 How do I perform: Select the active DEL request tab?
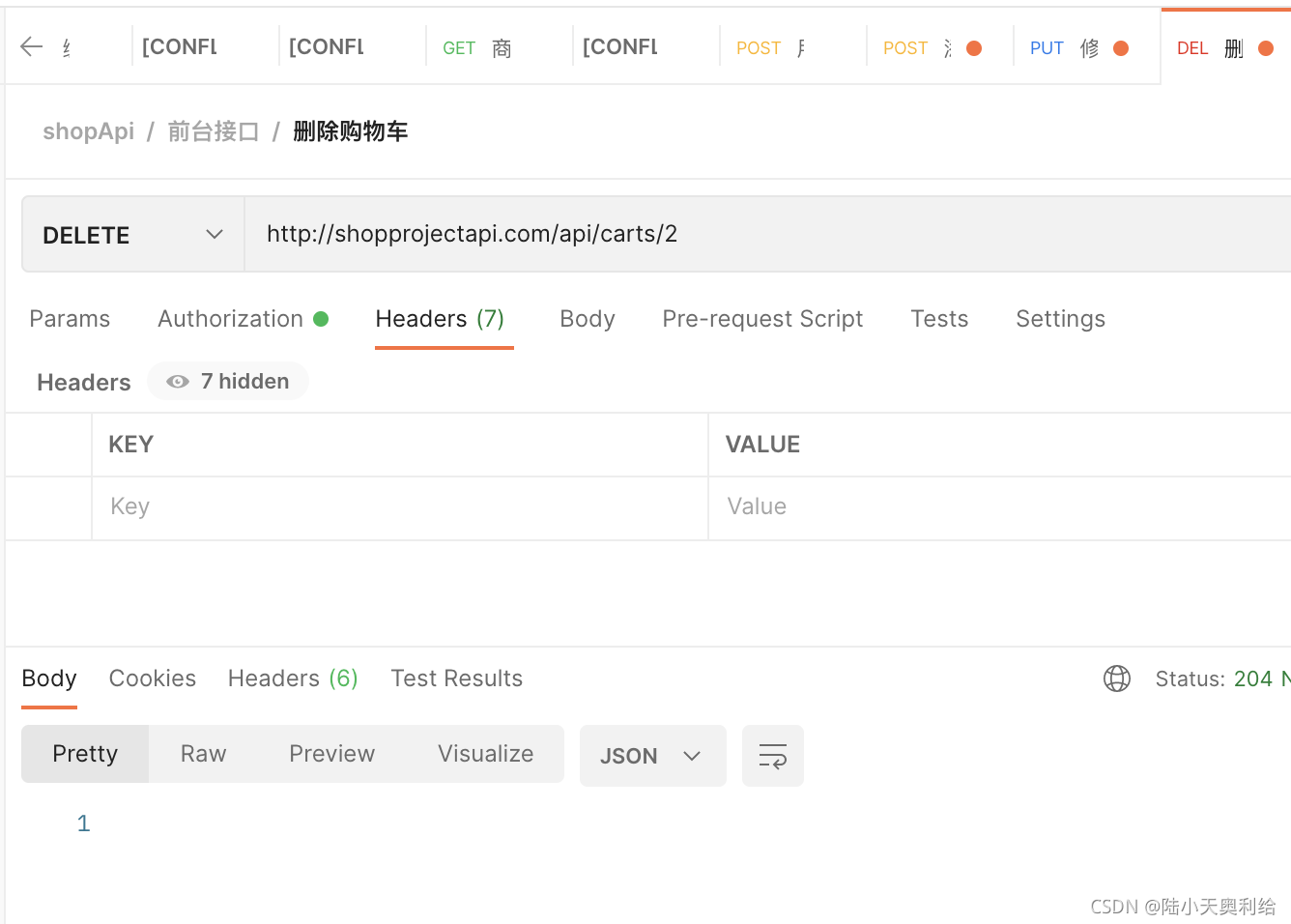(x=1225, y=46)
